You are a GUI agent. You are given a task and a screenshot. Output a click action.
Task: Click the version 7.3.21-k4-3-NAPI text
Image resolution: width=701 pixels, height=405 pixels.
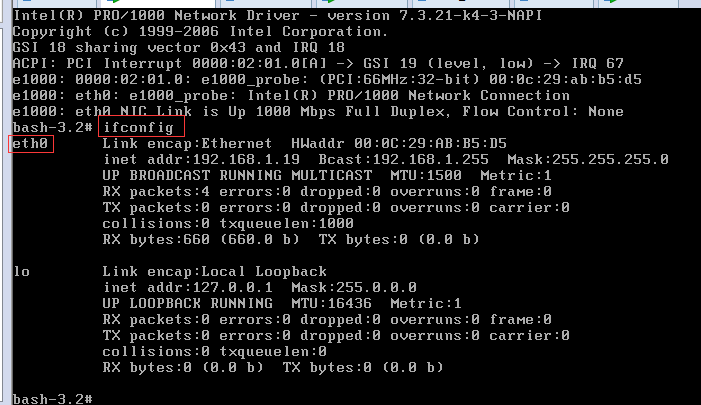[x=435, y=16]
